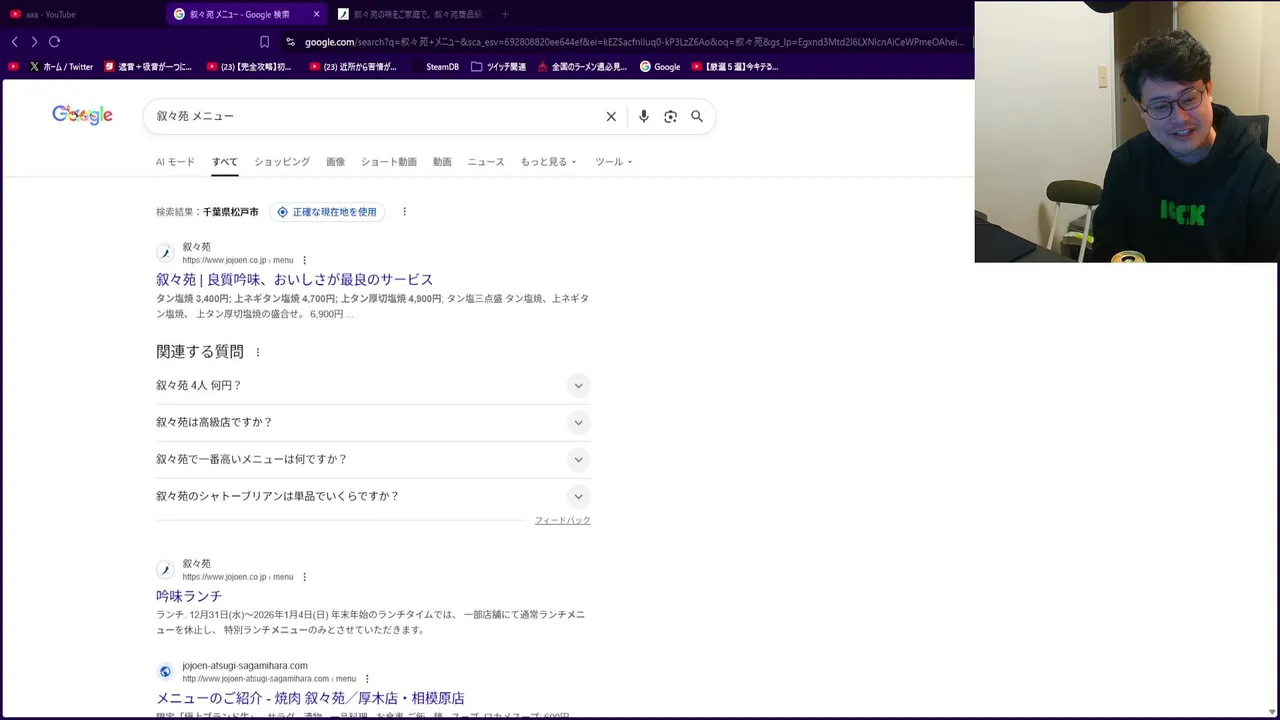Select the 'すべて' search tab
This screenshot has height=720, width=1280.
pos(225,162)
